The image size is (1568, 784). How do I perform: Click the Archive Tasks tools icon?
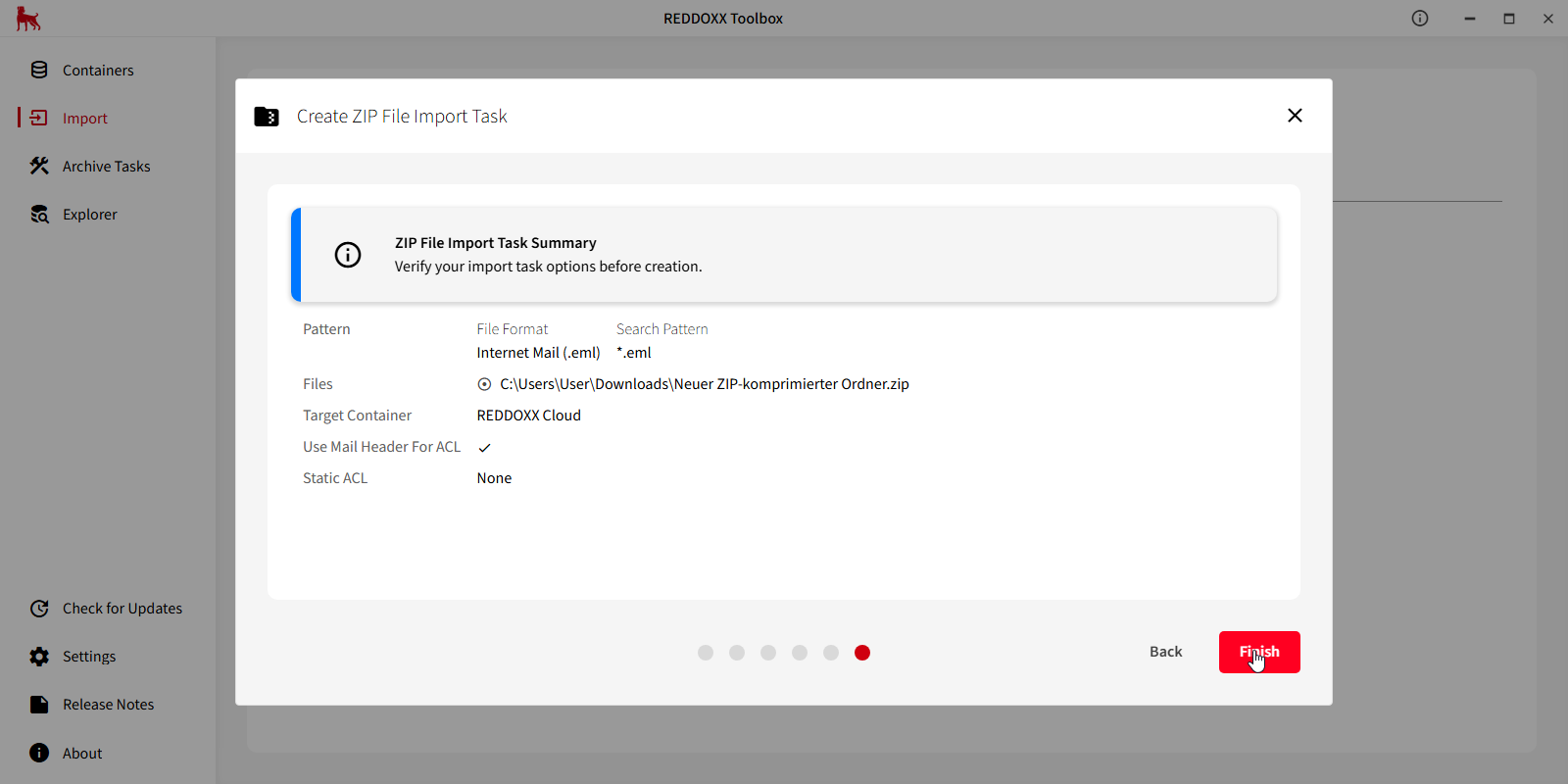[x=39, y=166]
